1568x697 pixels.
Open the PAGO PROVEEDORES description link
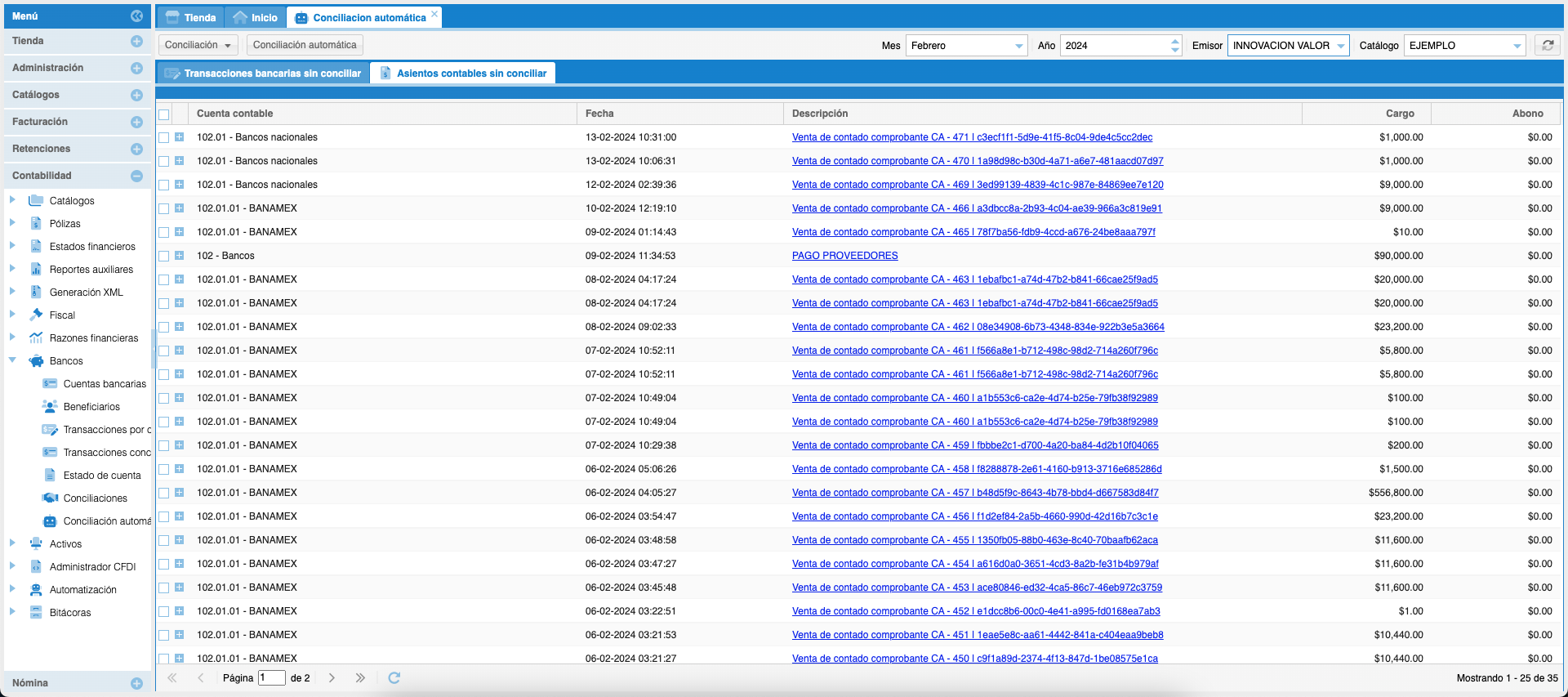(844, 256)
